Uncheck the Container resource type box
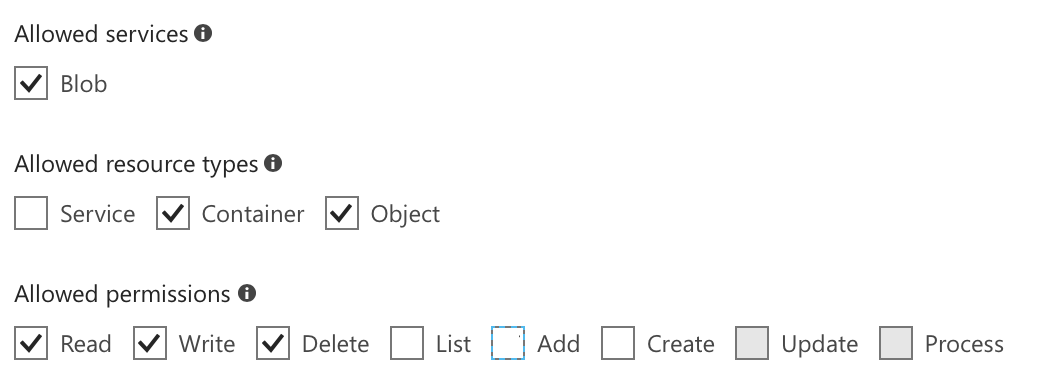Screen dimensions: 1038x390 click(x=173, y=213)
